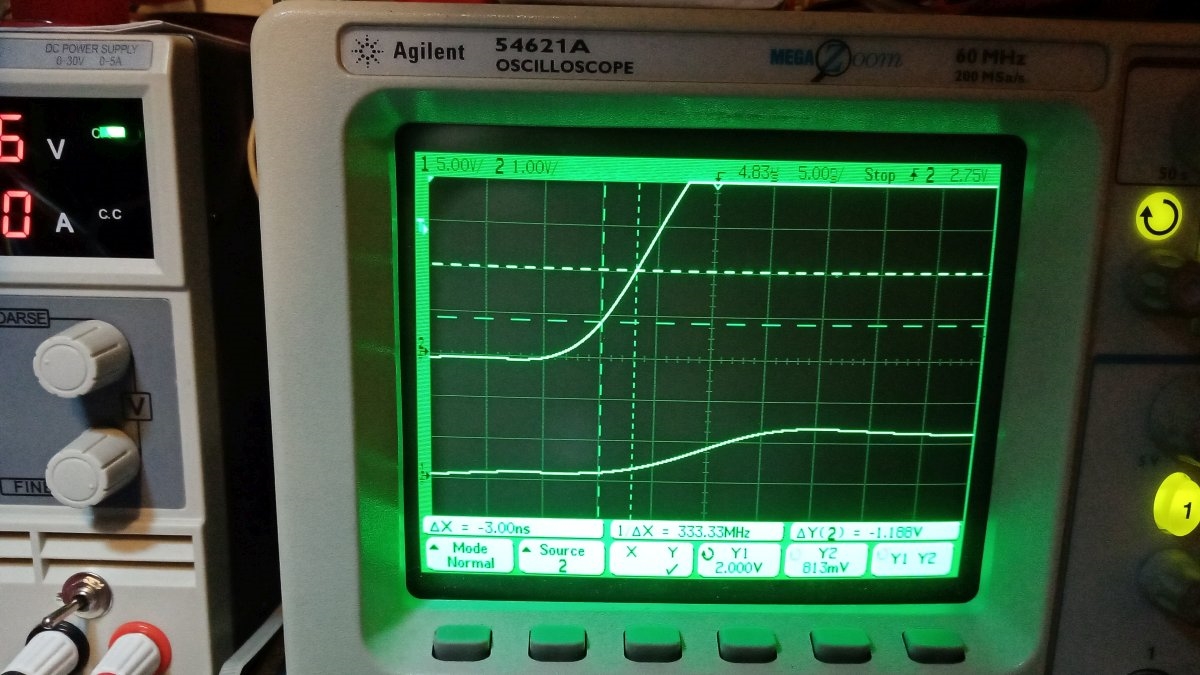
Task: Push the physical softkey beneath Y1 Y2
Action: (934, 645)
